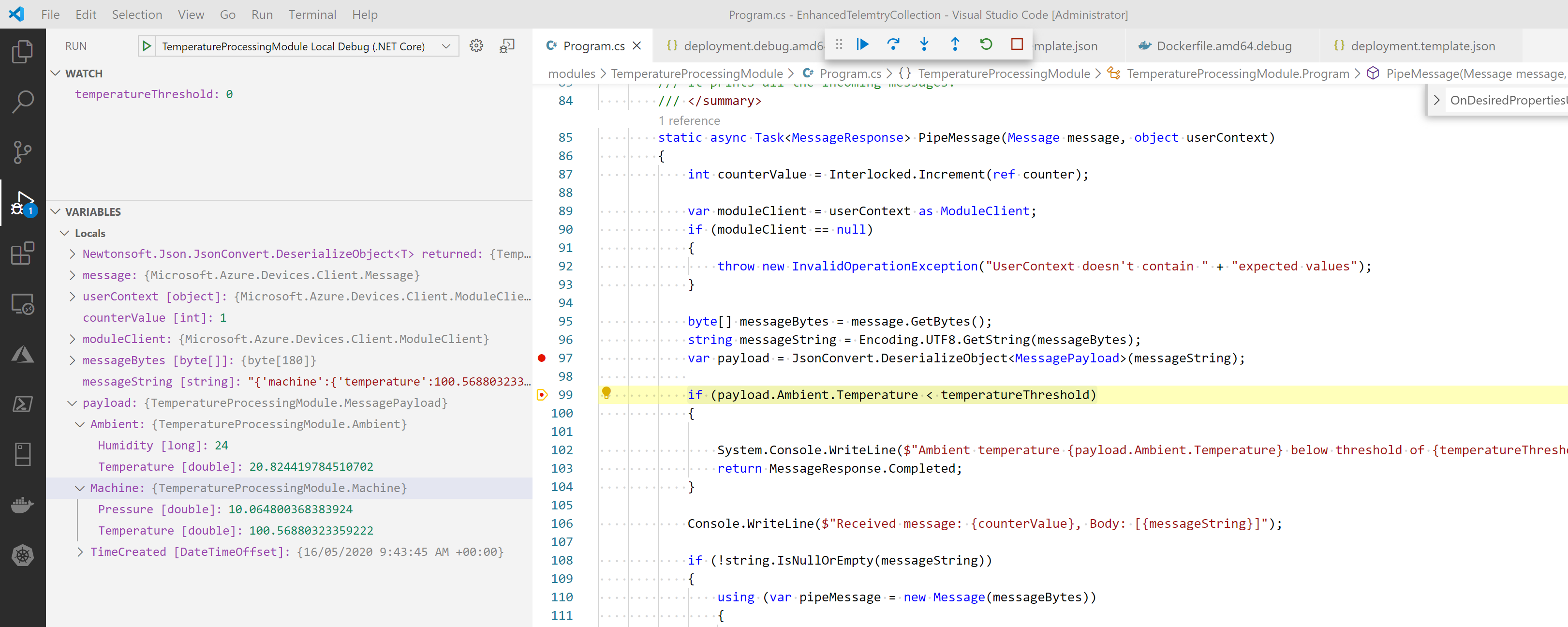Open the File menu
This screenshot has height=627, width=1568.
click(50, 14)
